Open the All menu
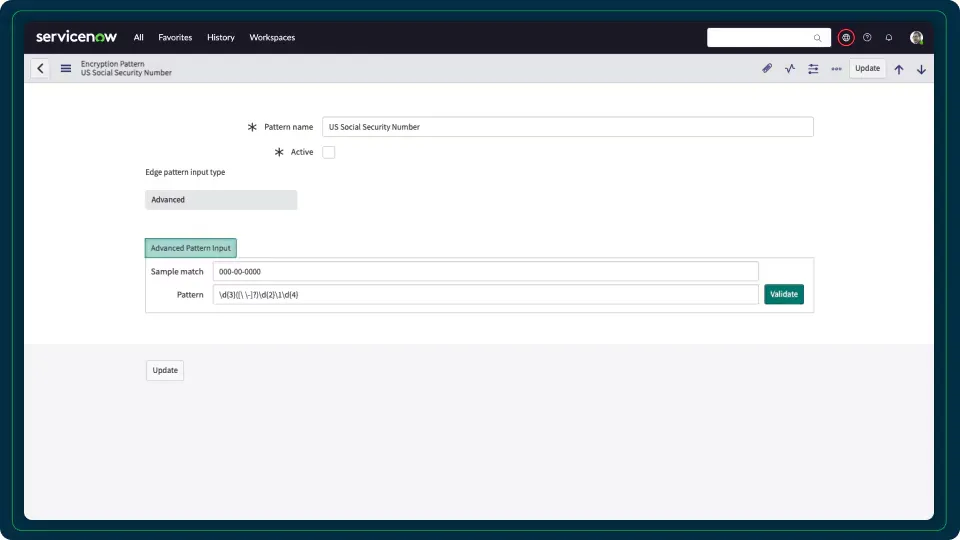This screenshot has width=960, height=540. (138, 37)
